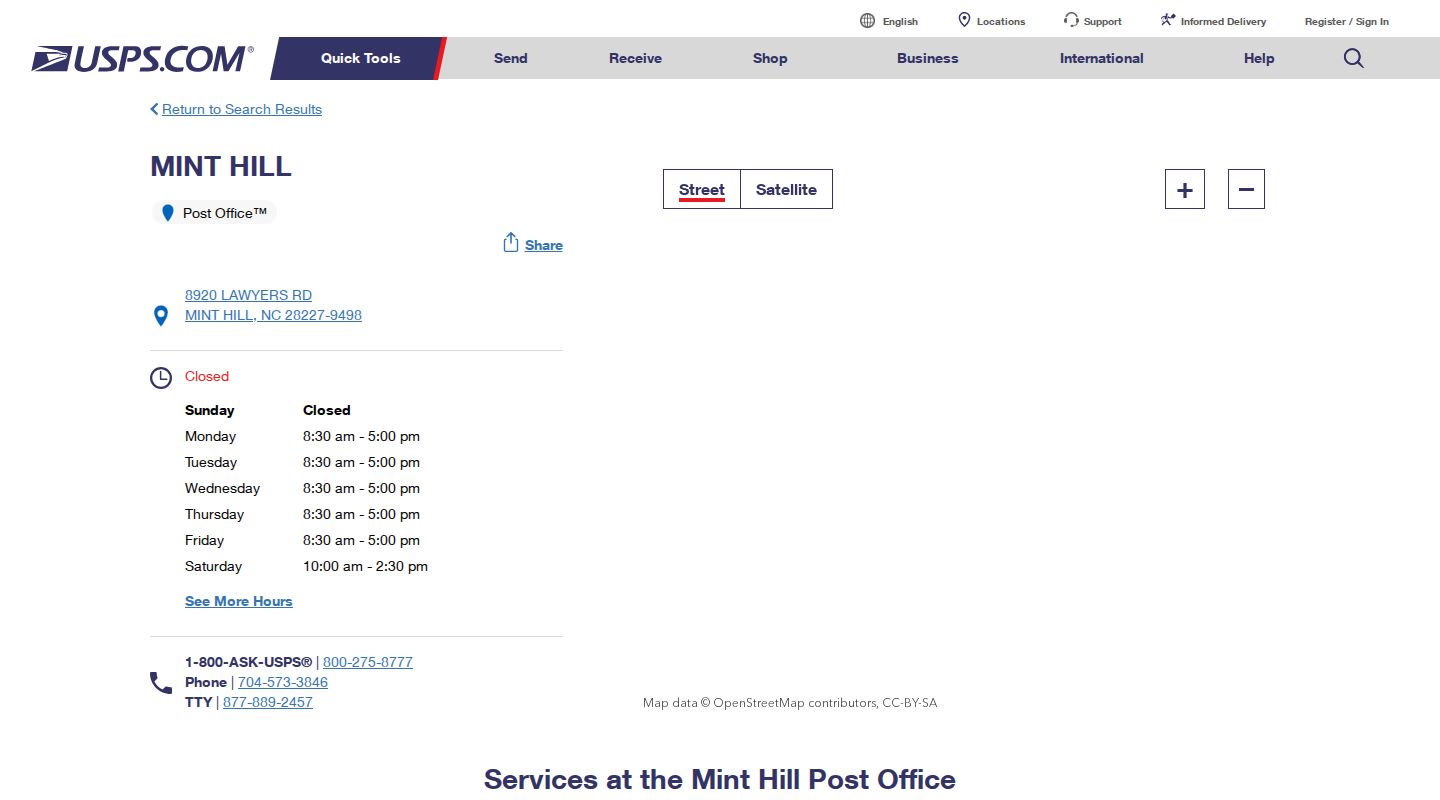Click the Share link
The image size is (1440, 800).
coord(544,245)
